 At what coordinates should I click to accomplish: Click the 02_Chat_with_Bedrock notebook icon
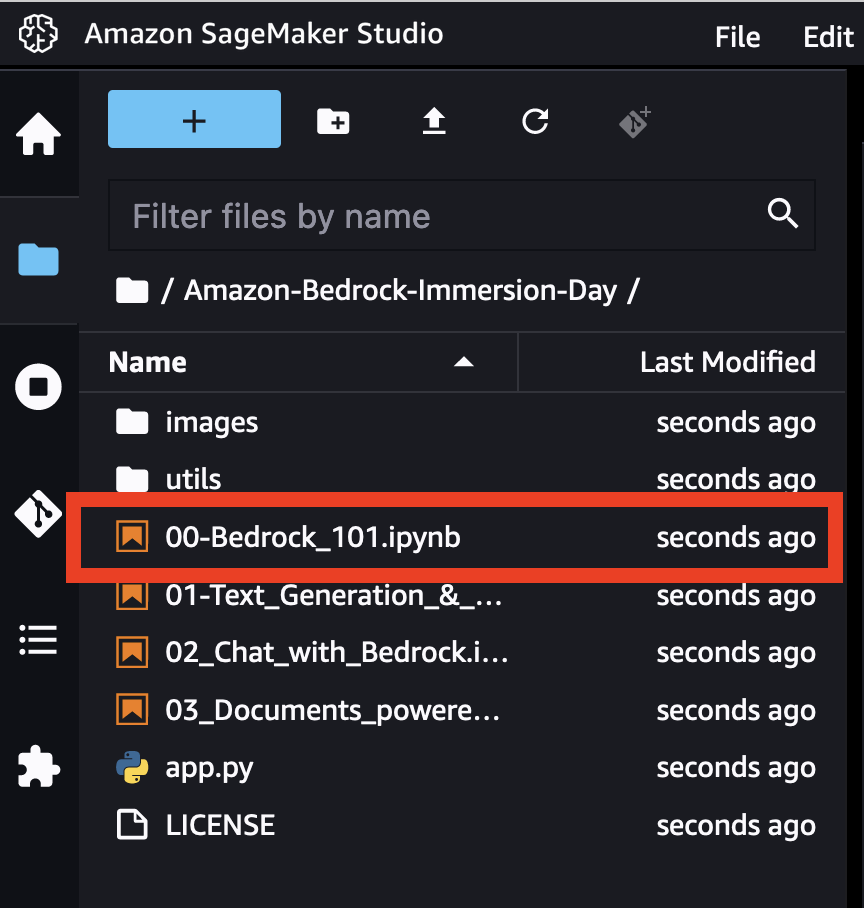click(x=132, y=651)
